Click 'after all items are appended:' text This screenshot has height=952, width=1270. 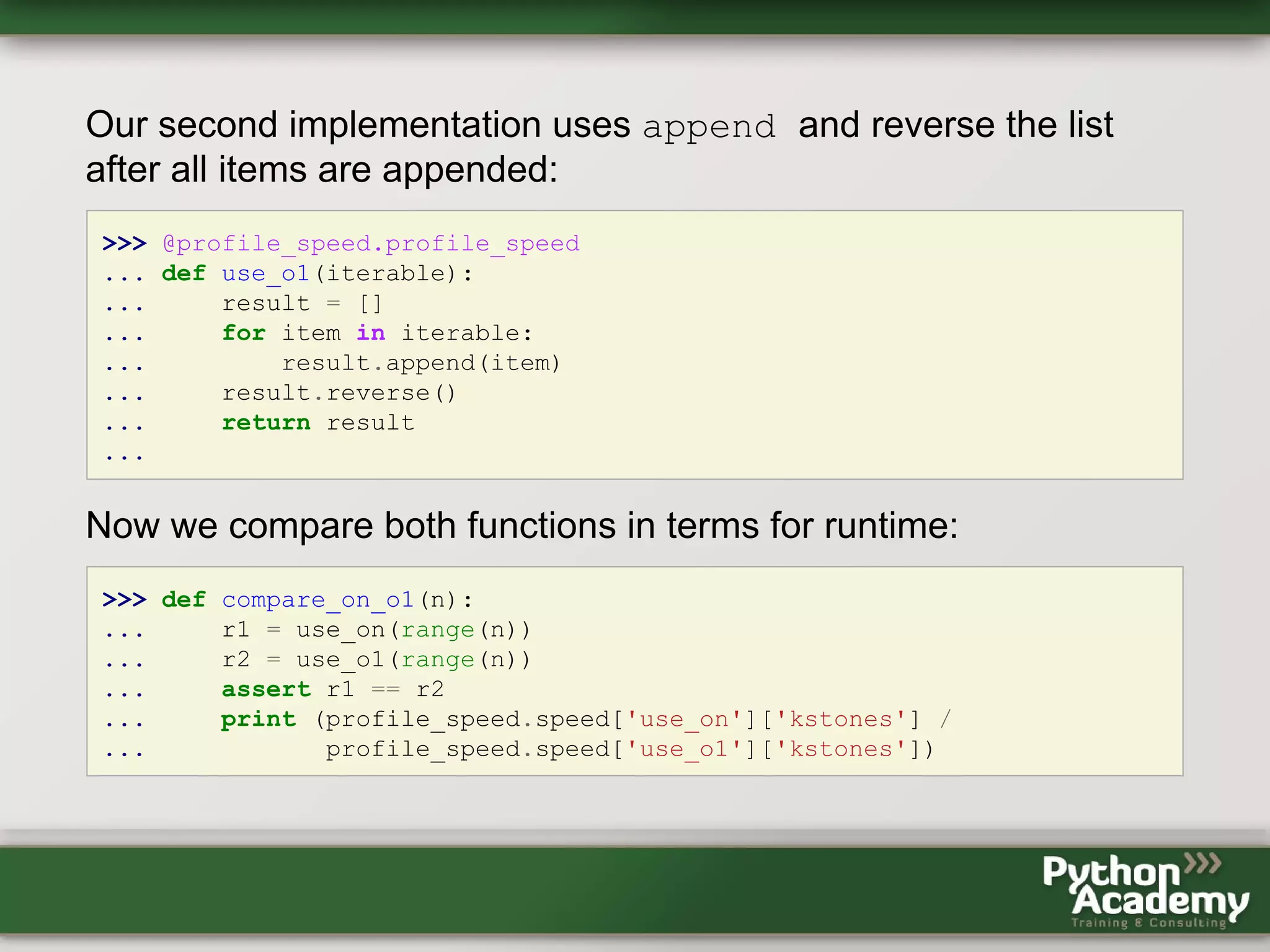(x=322, y=170)
